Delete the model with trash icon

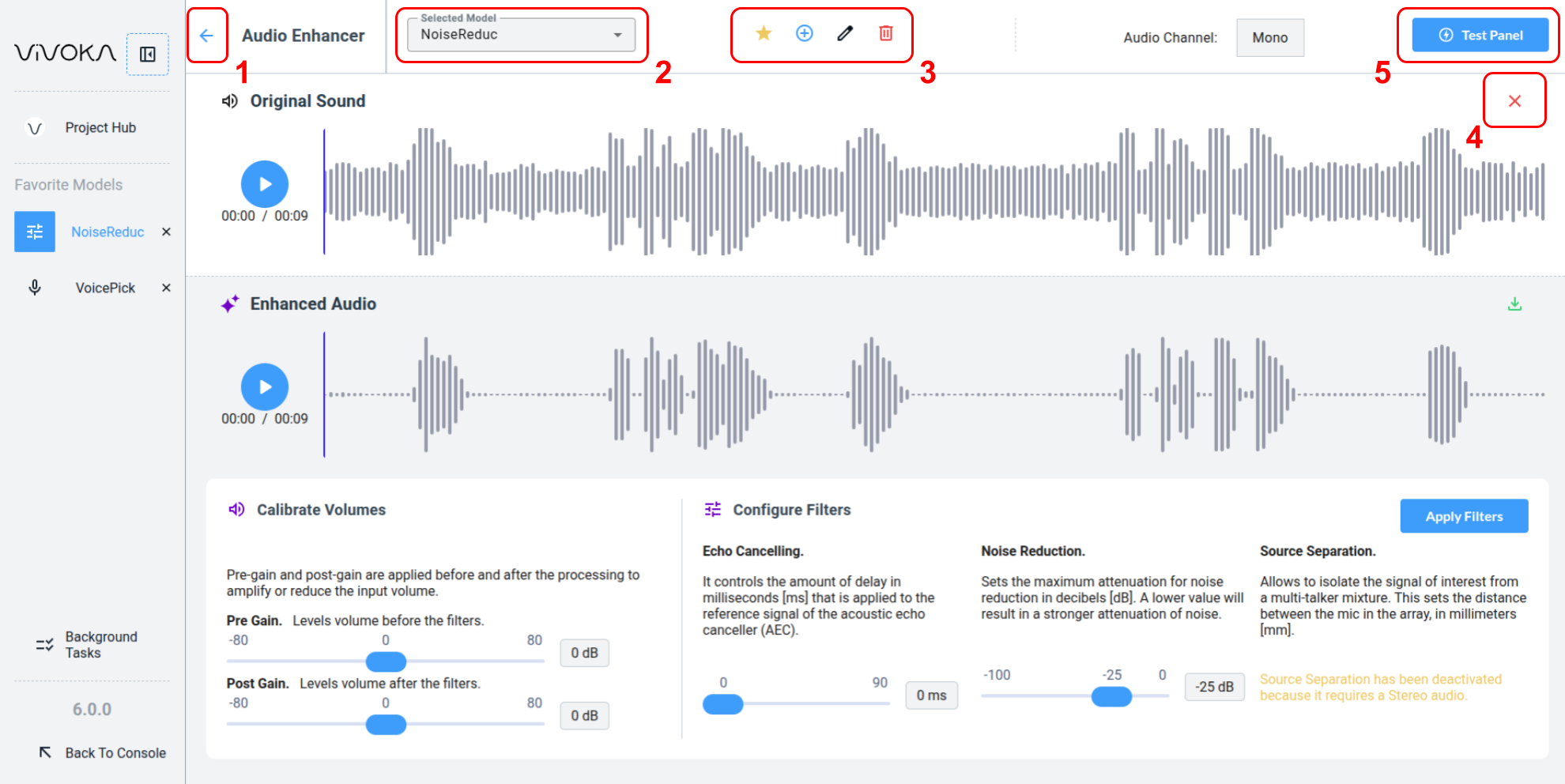886,33
